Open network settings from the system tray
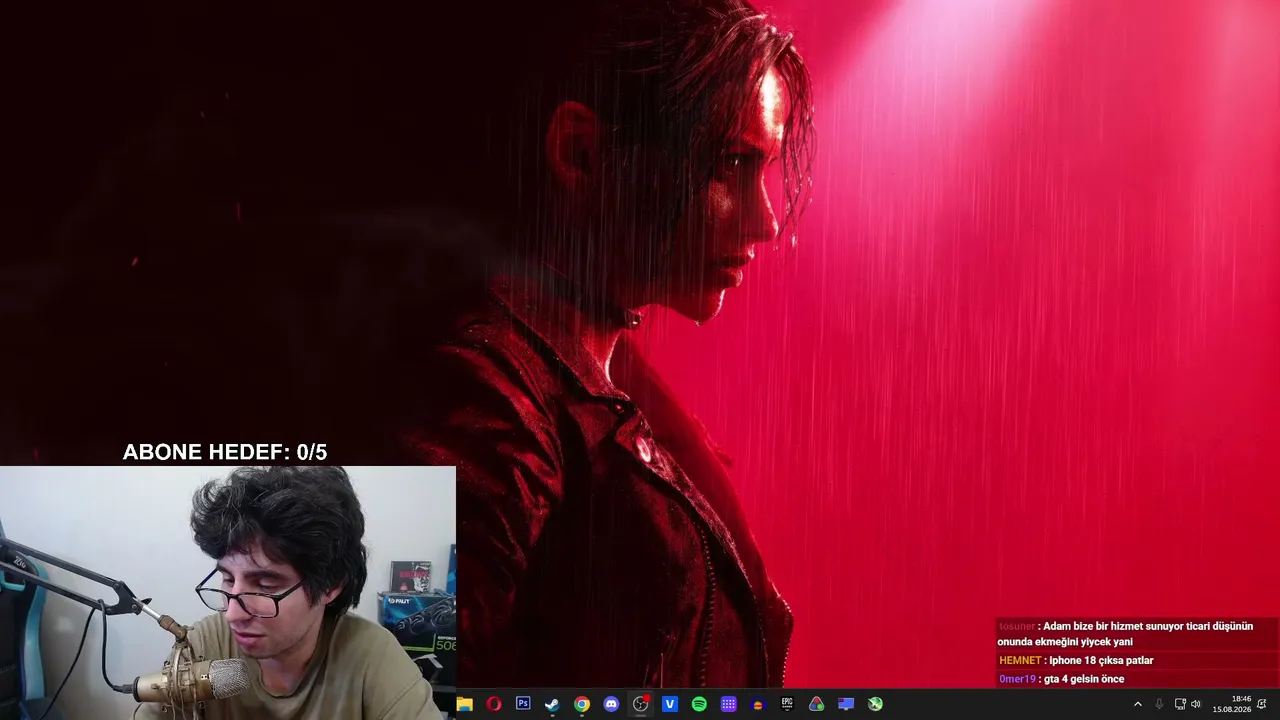Viewport: 1280px width, 720px height. click(1180, 704)
